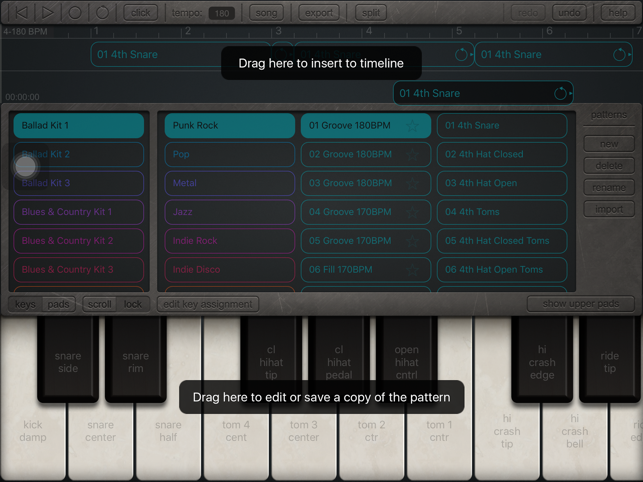Favorite star on 05 Groove 170BPM
The width and height of the screenshot is (643, 482).
412,241
